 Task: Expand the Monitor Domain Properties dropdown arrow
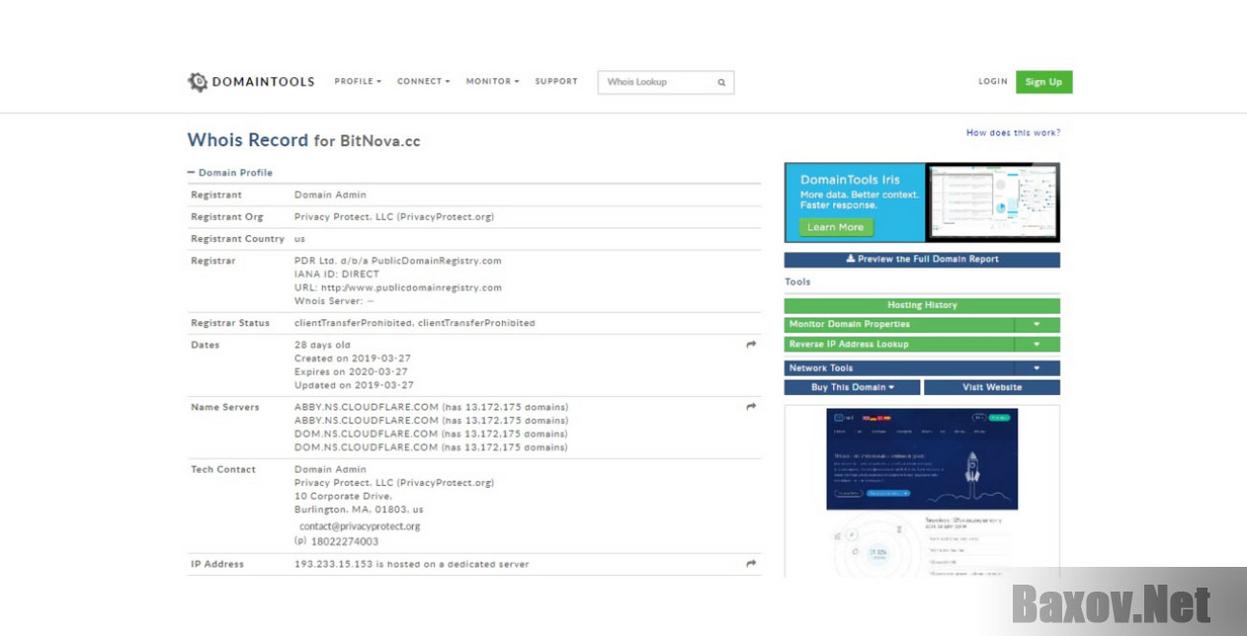click(x=1037, y=325)
